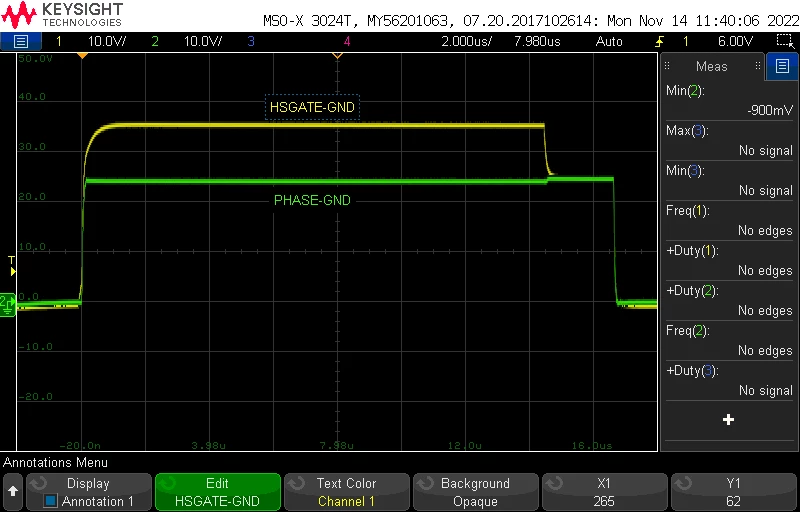
Task: Select the Meas sidebar tab
Action: (712, 66)
